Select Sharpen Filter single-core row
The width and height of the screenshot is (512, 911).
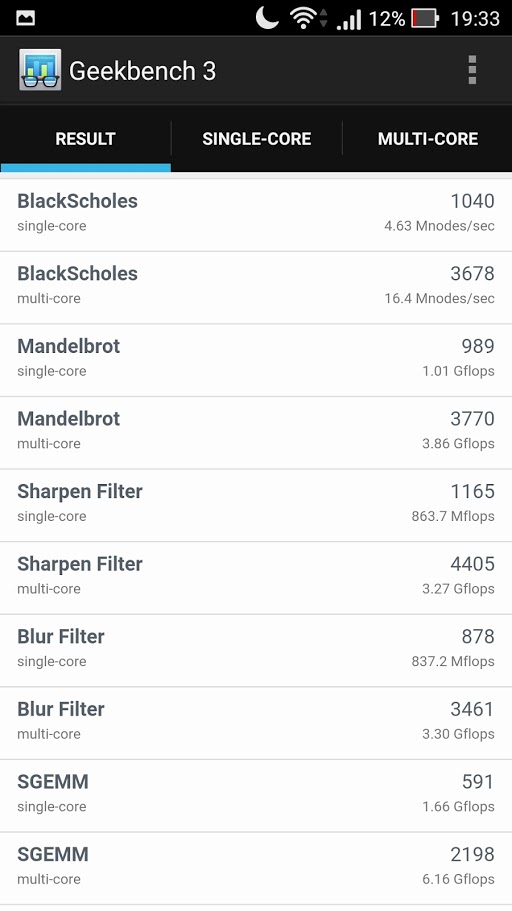point(256,505)
